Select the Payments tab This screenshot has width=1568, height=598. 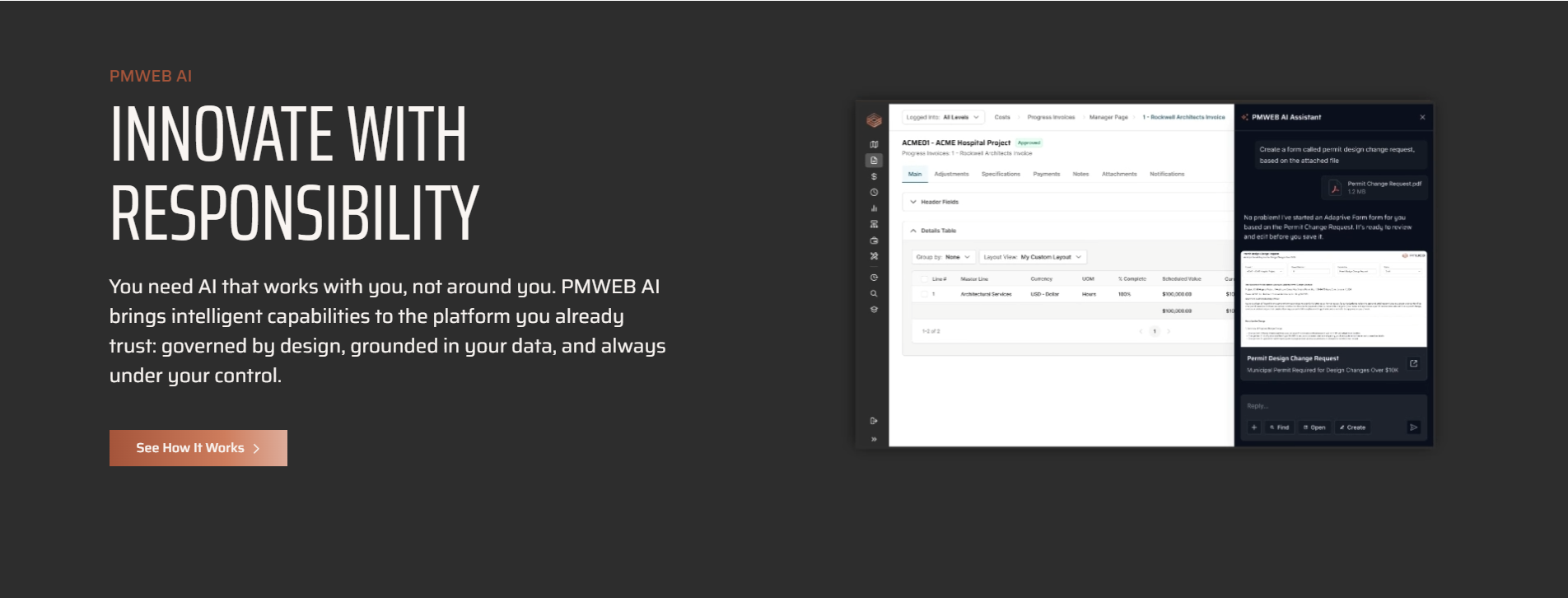click(1047, 174)
